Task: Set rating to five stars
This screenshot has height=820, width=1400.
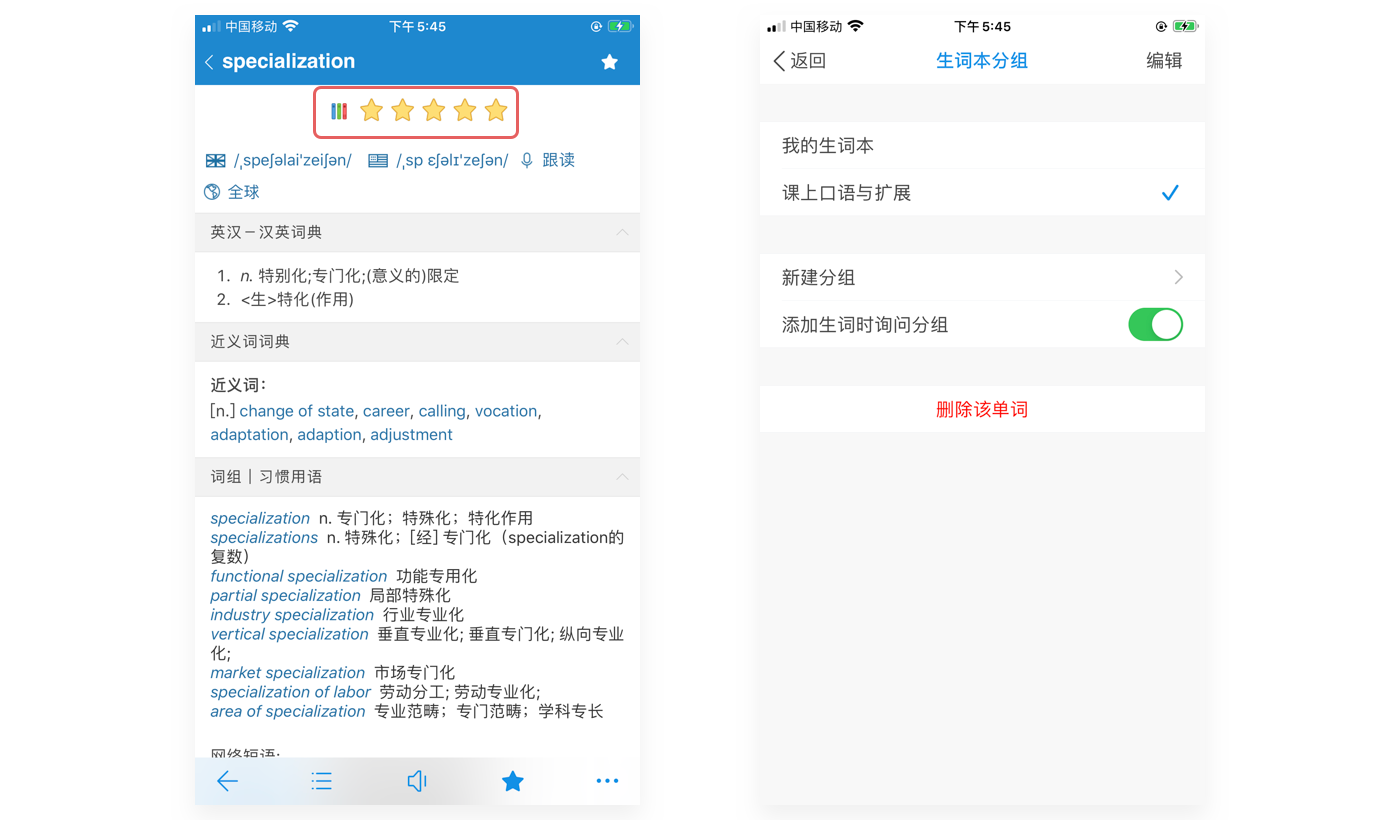Action: pos(496,111)
